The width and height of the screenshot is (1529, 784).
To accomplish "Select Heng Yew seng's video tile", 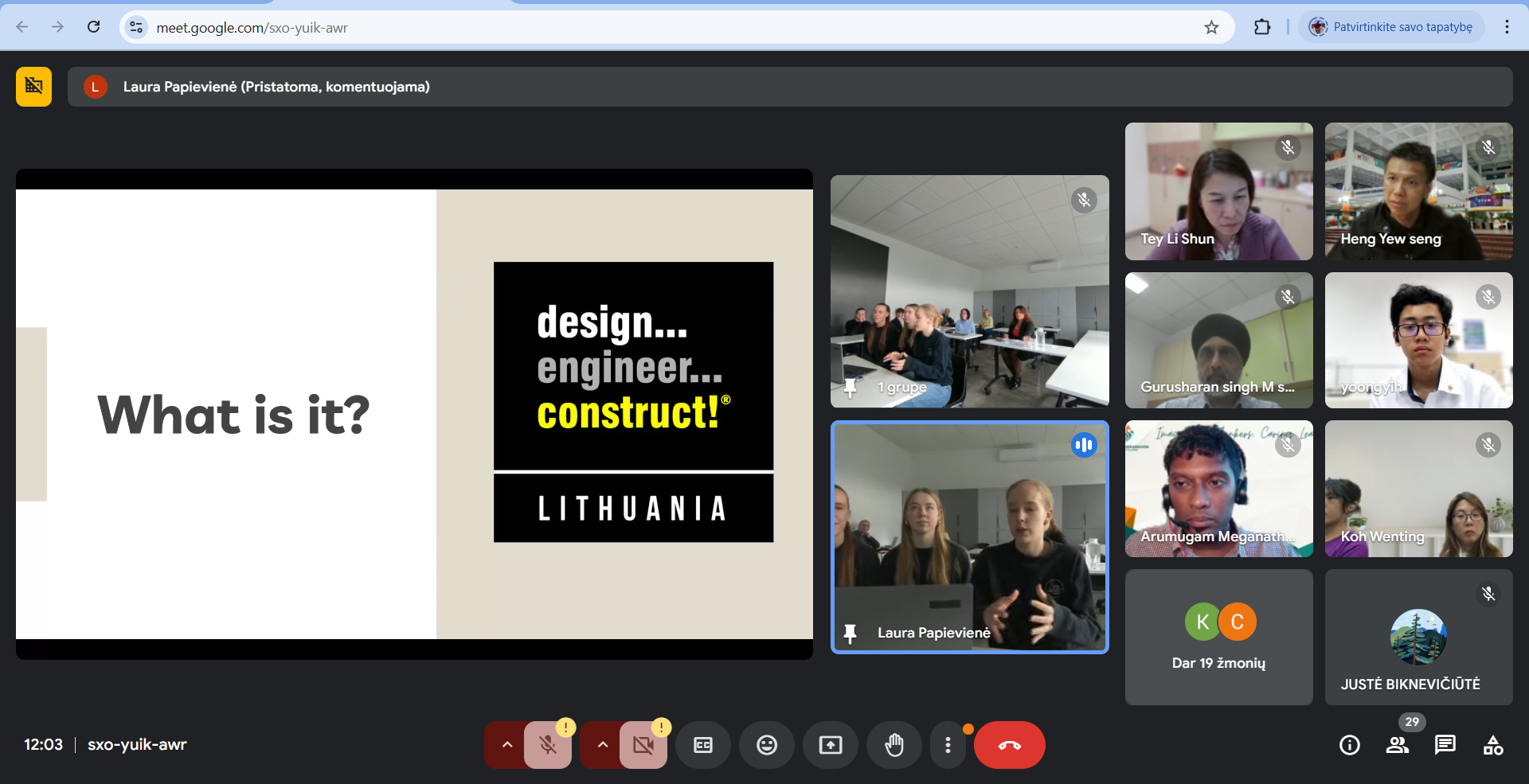I will click(x=1418, y=191).
